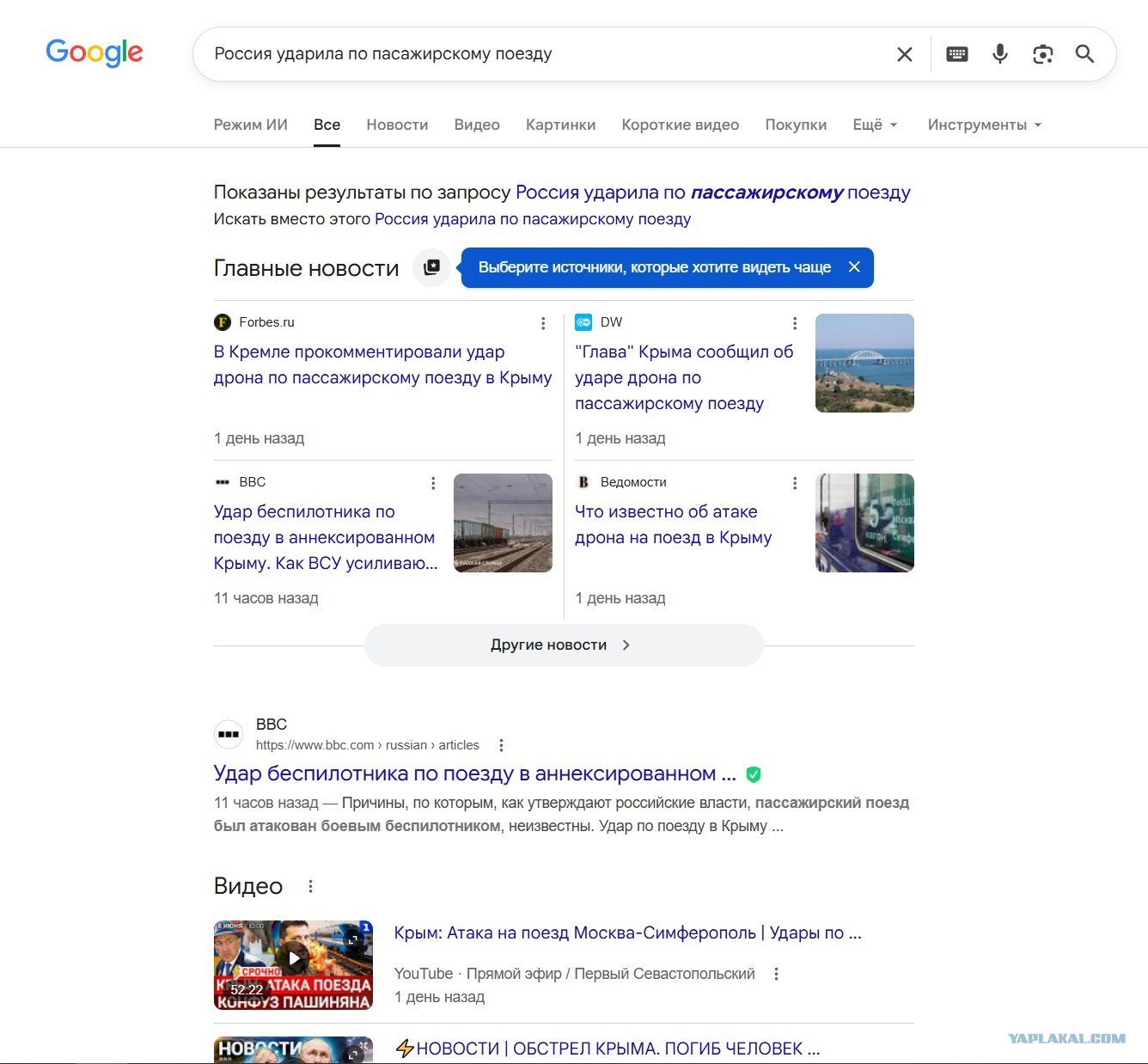Open the Инструменты dropdown

[985, 125]
